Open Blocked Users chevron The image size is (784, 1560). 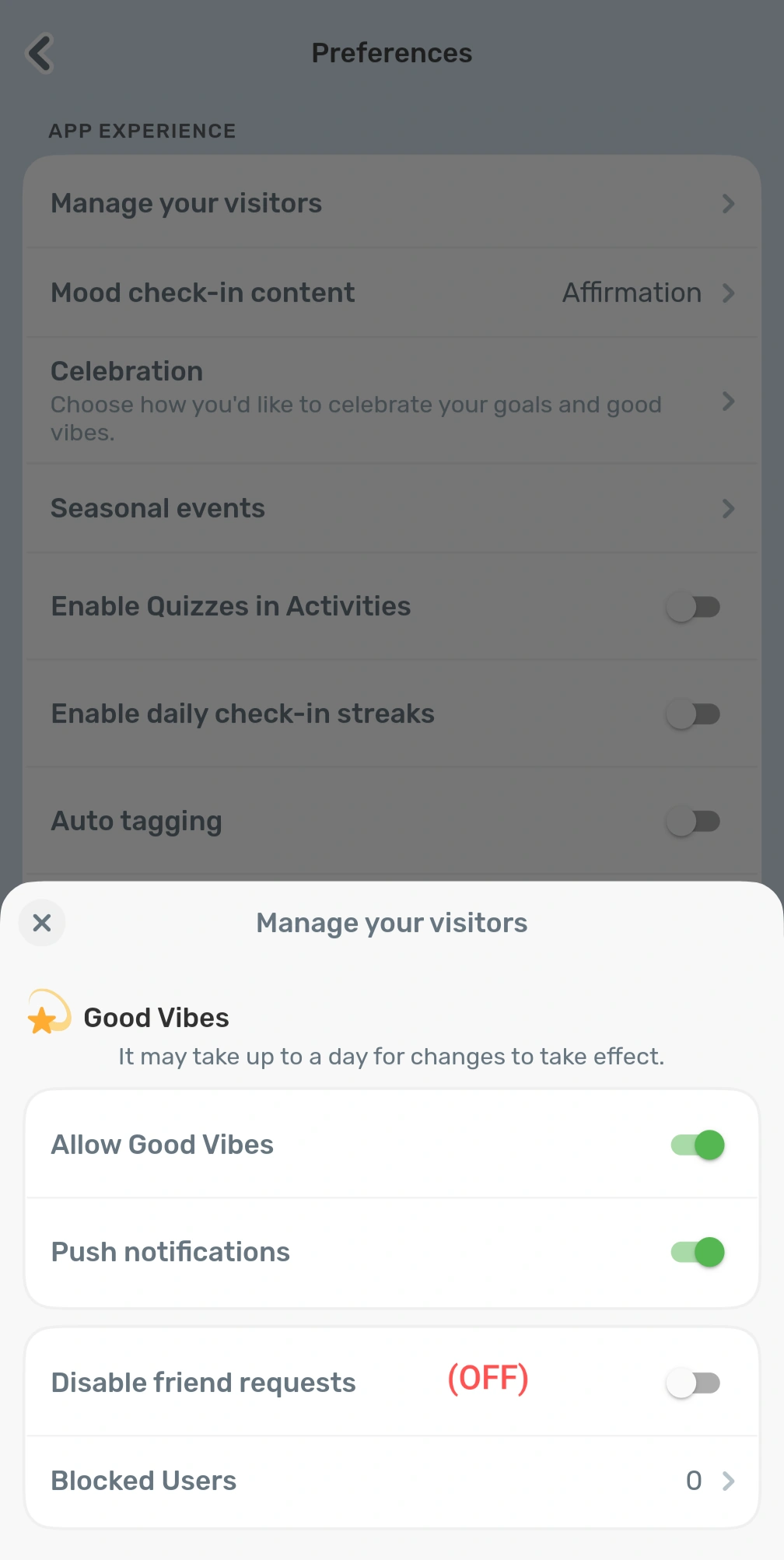pyautogui.click(x=728, y=1481)
